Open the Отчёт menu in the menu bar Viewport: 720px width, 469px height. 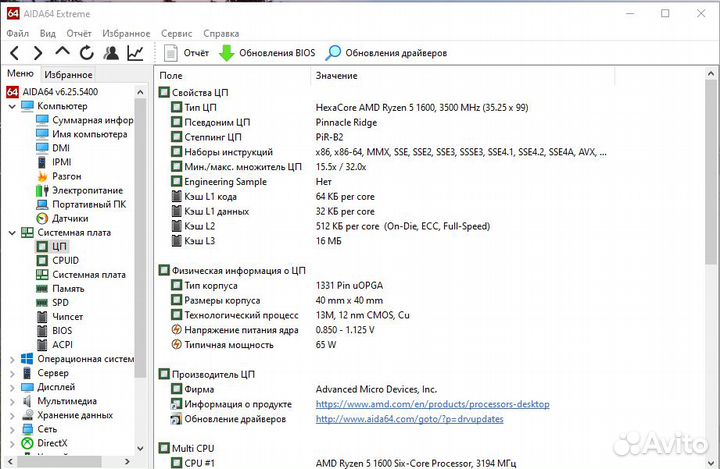79,34
